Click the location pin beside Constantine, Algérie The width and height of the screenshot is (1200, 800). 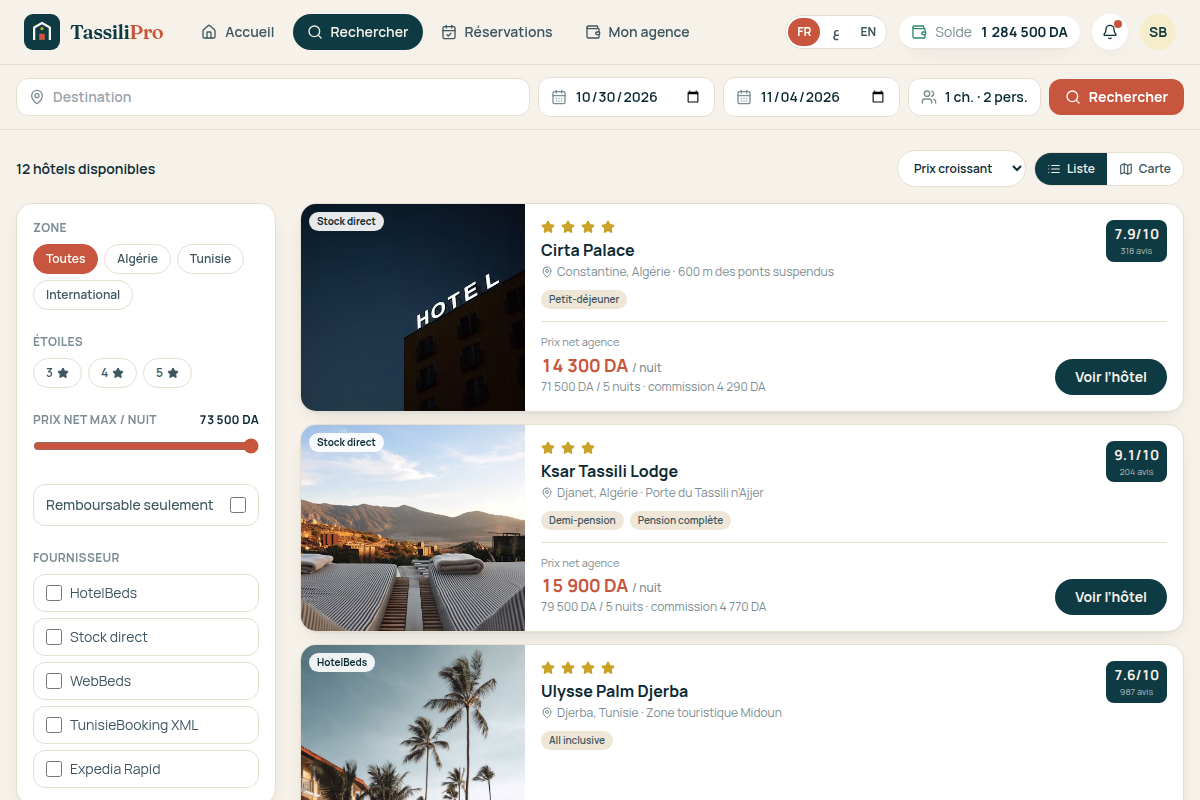pyautogui.click(x=547, y=272)
